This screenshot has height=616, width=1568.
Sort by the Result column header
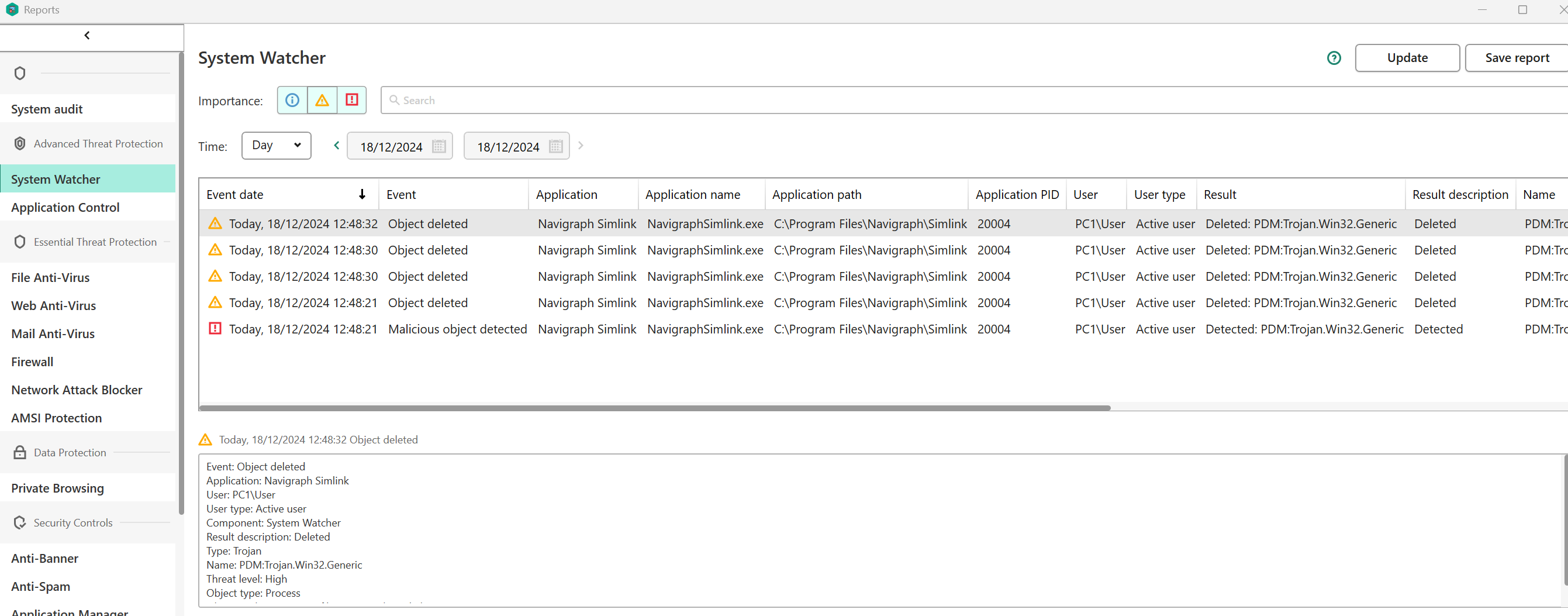click(x=1301, y=194)
